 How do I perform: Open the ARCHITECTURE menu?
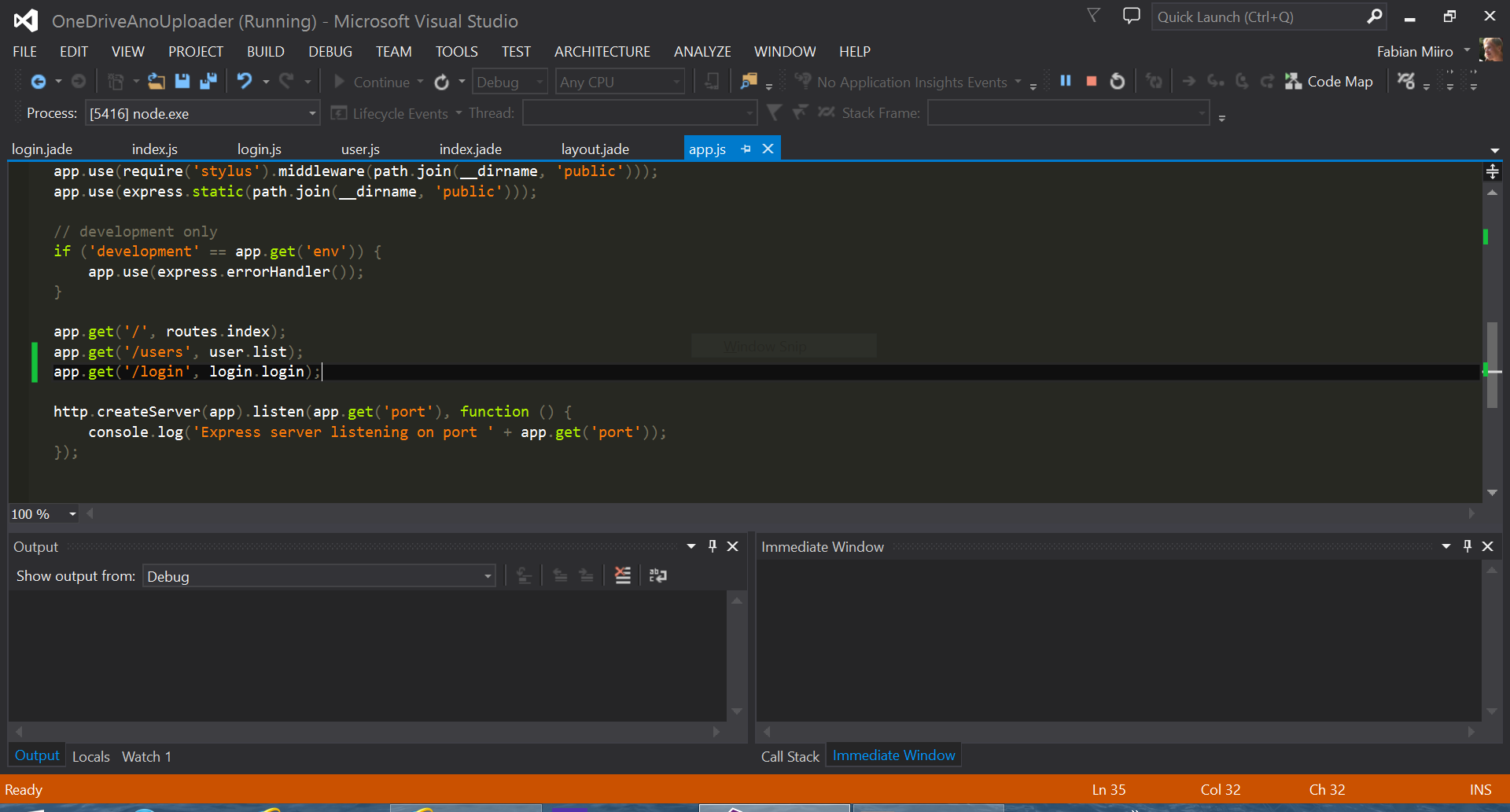602,52
